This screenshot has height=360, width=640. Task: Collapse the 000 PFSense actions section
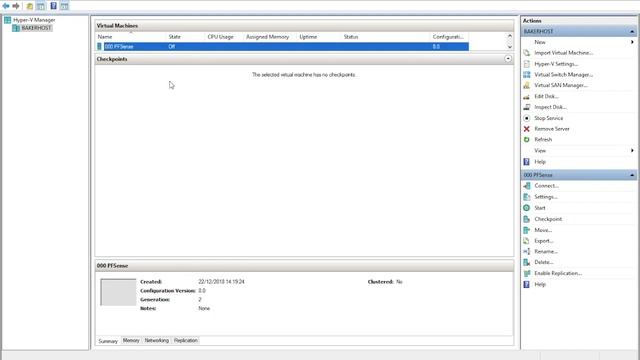point(632,175)
